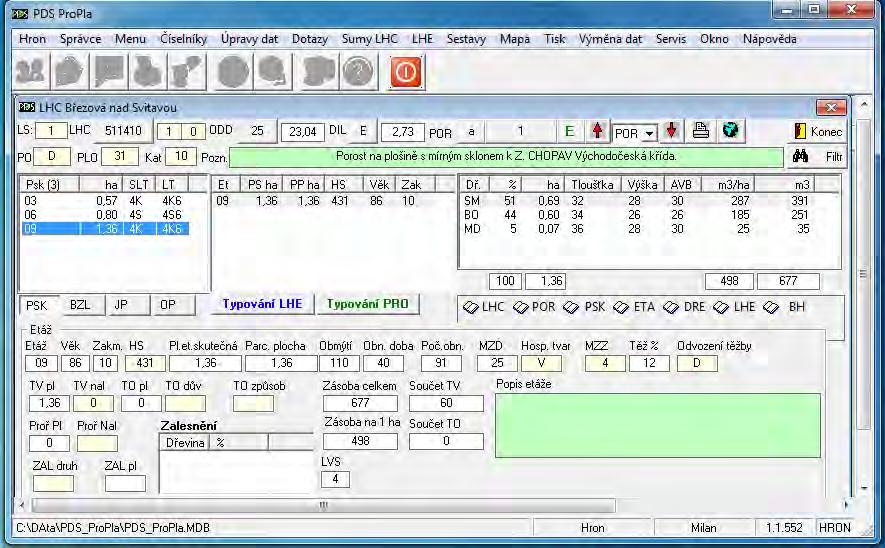Click the globe map icon button

730,131
